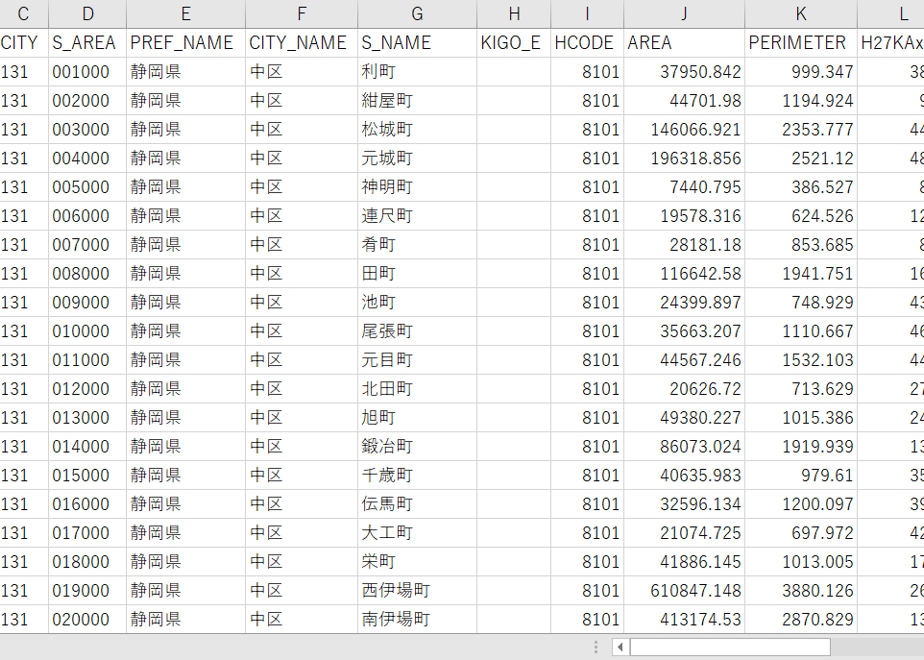924x660 pixels.
Task: Select the cell containing 鍛冶町
Action: point(417,447)
